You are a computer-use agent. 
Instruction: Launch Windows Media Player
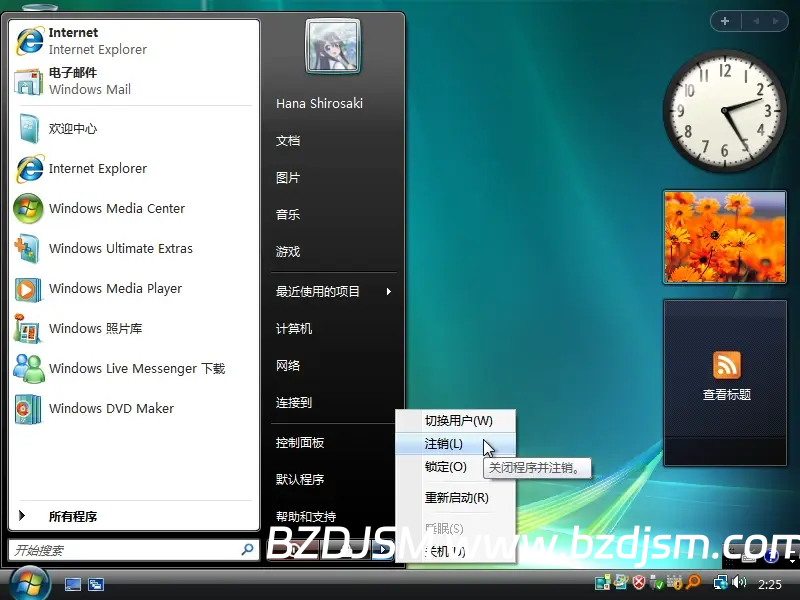tap(134, 288)
